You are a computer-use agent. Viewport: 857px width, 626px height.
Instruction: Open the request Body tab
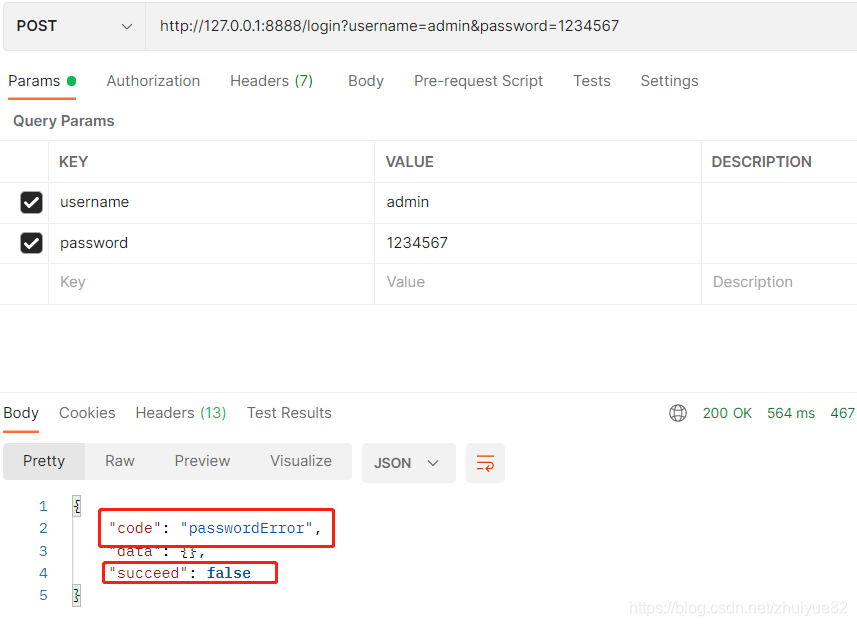(366, 81)
